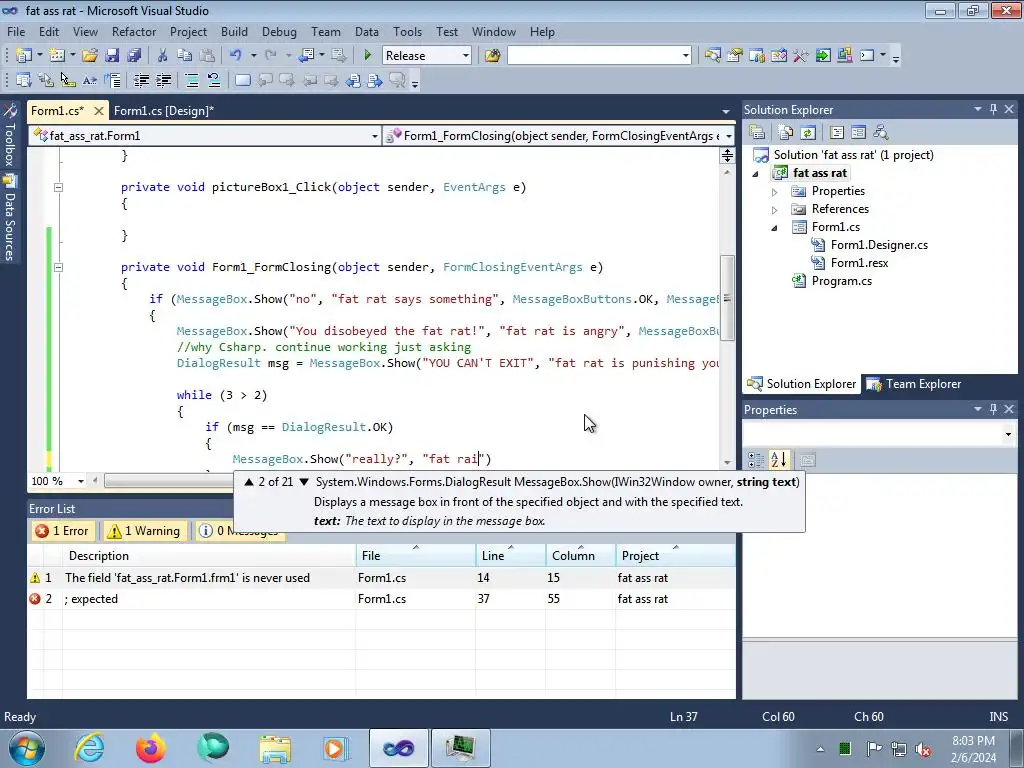This screenshot has height=768, width=1024.
Task: Show next overload with the down arrow in tooltip
Action: pyautogui.click(x=304, y=482)
